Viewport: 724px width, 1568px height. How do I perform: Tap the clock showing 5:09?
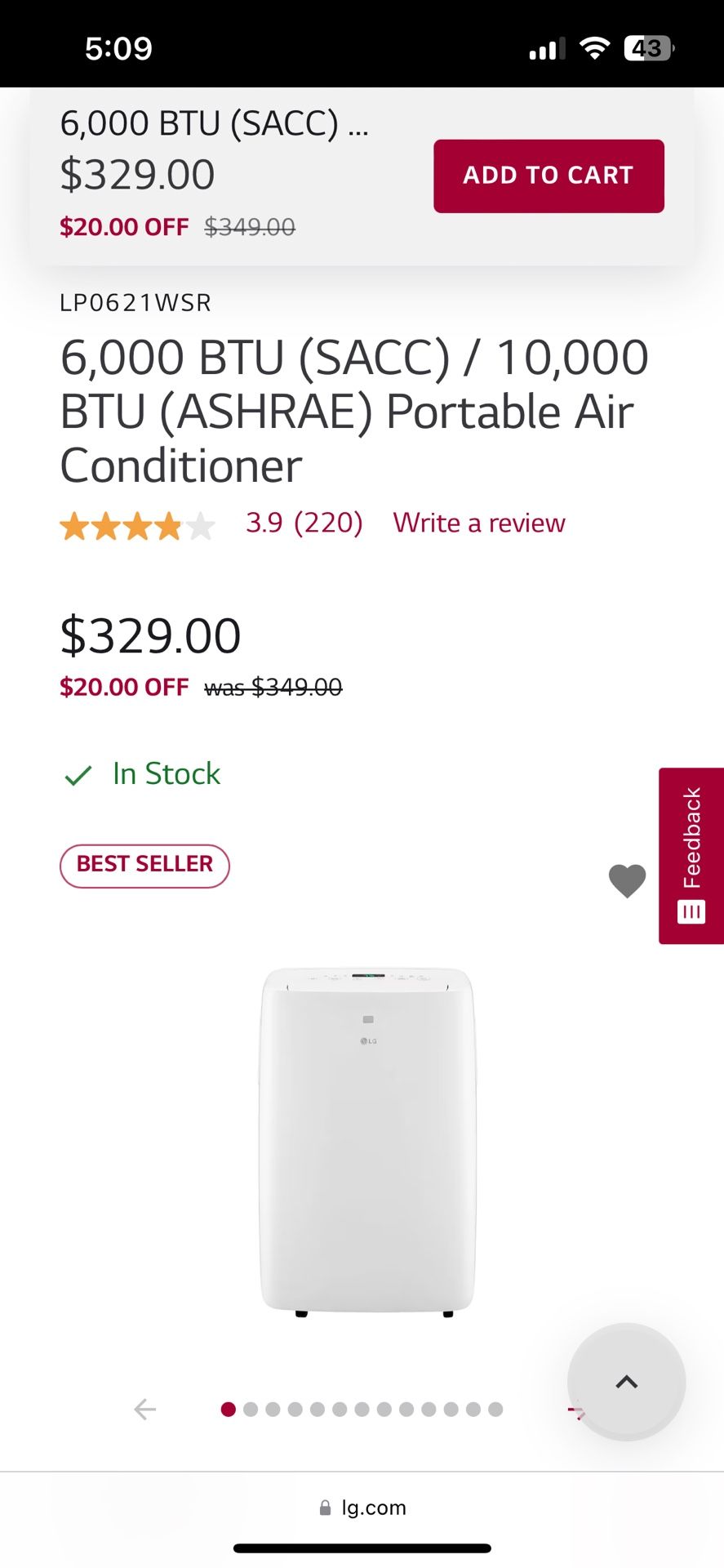tap(118, 48)
